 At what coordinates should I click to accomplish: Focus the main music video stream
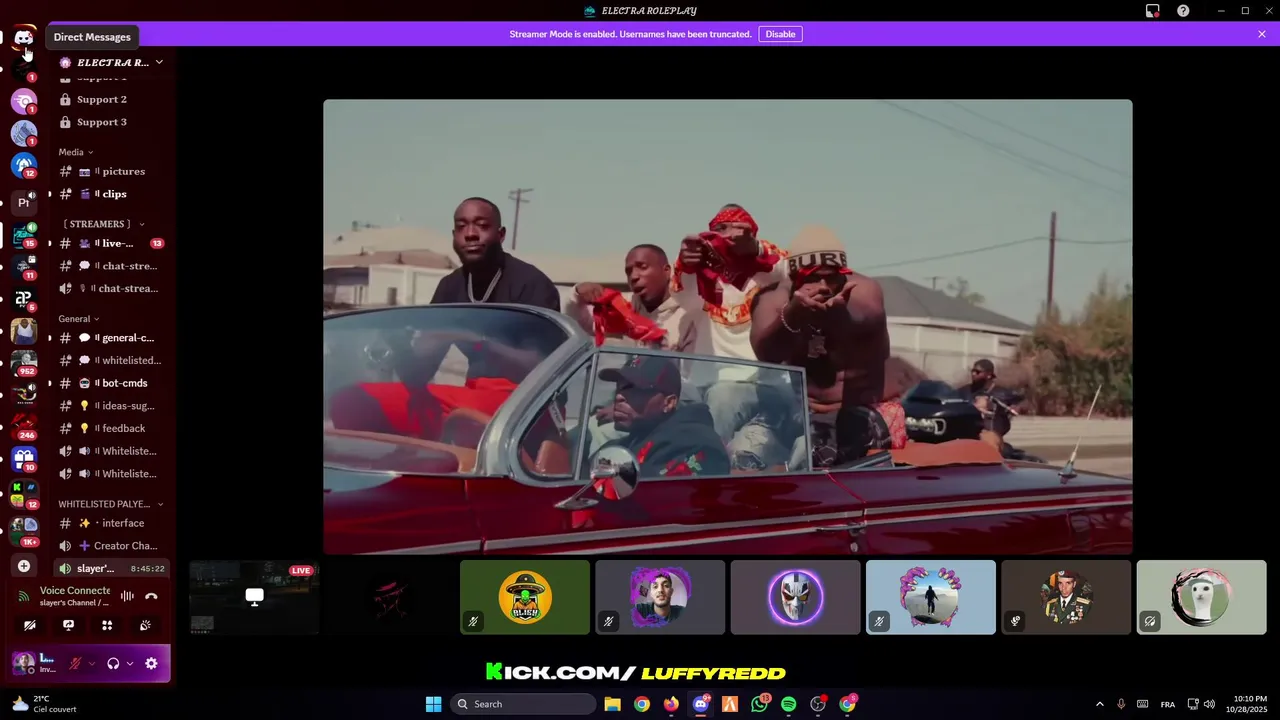click(728, 326)
